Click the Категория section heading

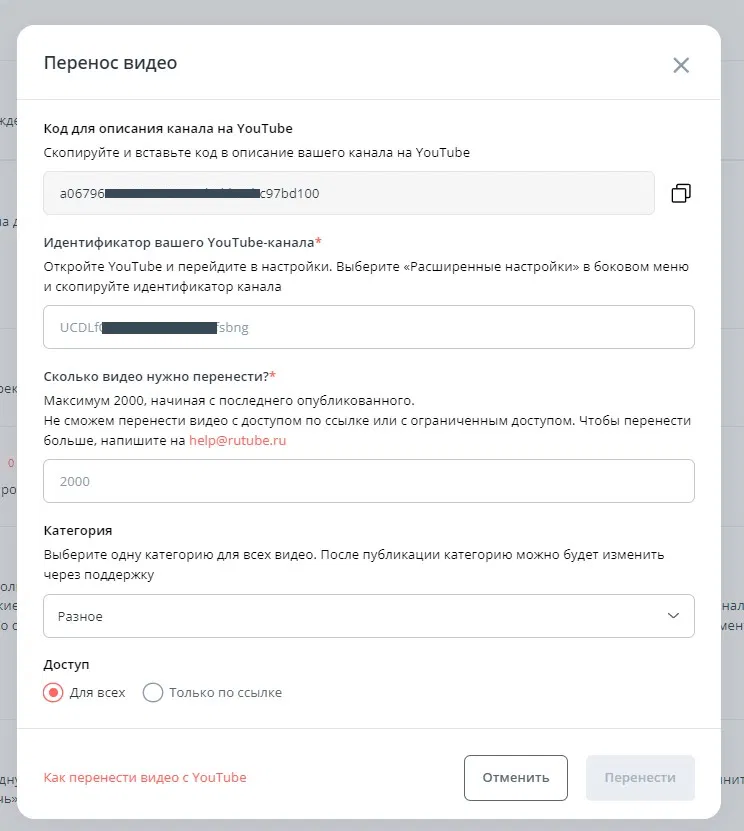pos(78,530)
